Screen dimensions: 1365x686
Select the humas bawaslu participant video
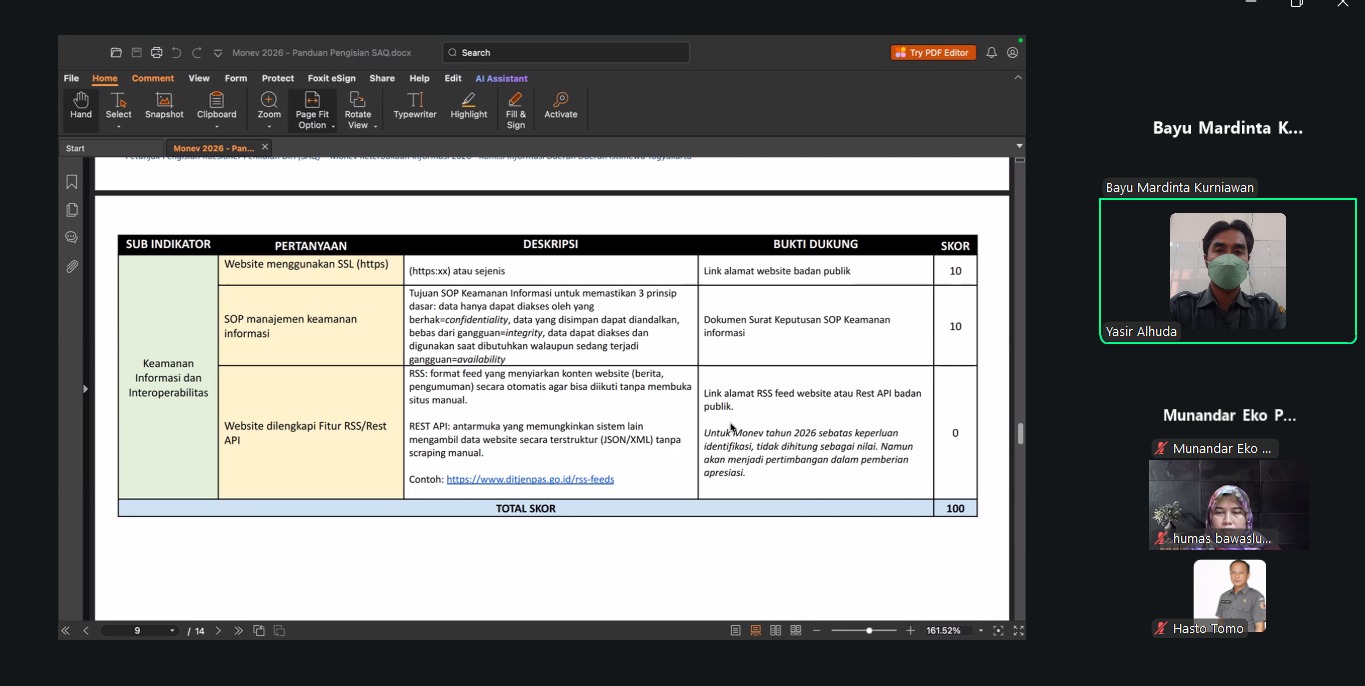1229,504
